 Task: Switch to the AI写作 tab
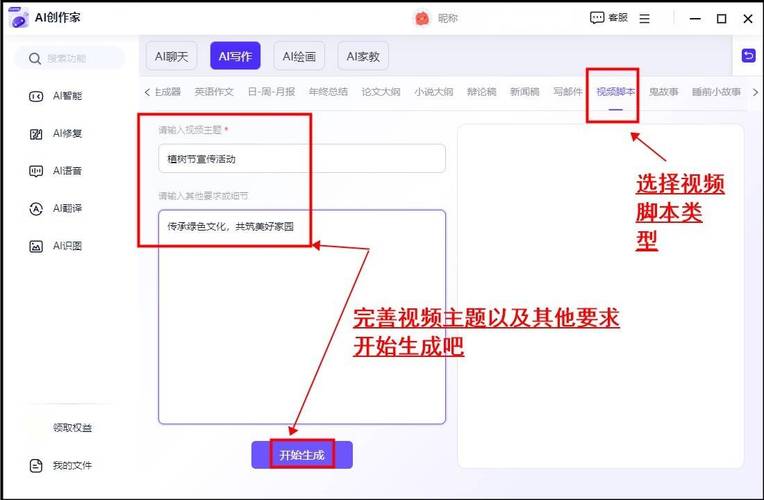pos(235,57)
